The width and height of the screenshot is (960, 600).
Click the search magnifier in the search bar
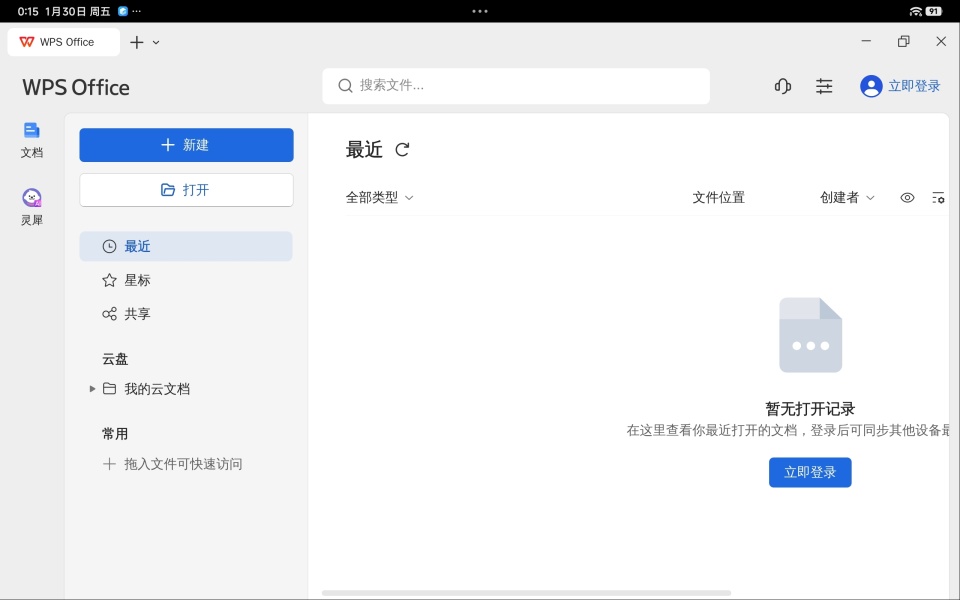[345, 86]
